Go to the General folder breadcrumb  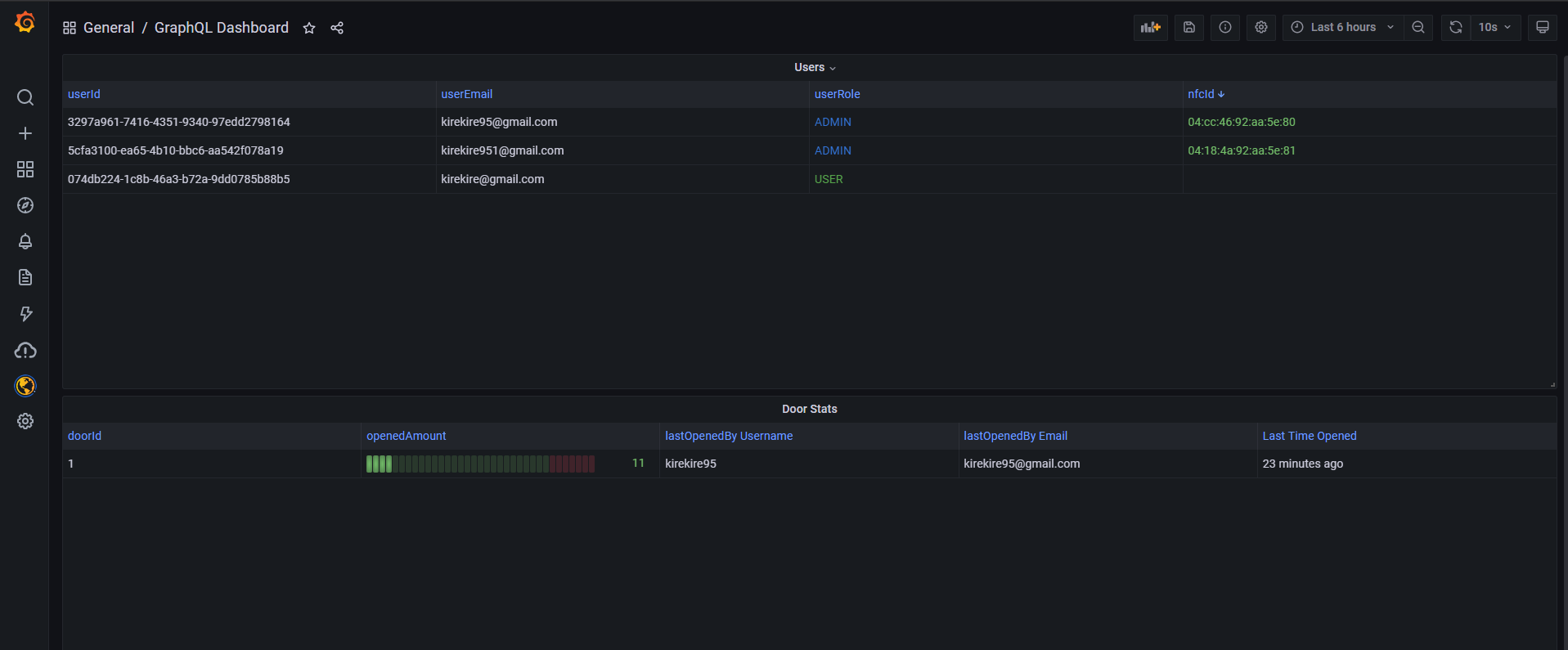pyautogui.click(x=109, y=28)
